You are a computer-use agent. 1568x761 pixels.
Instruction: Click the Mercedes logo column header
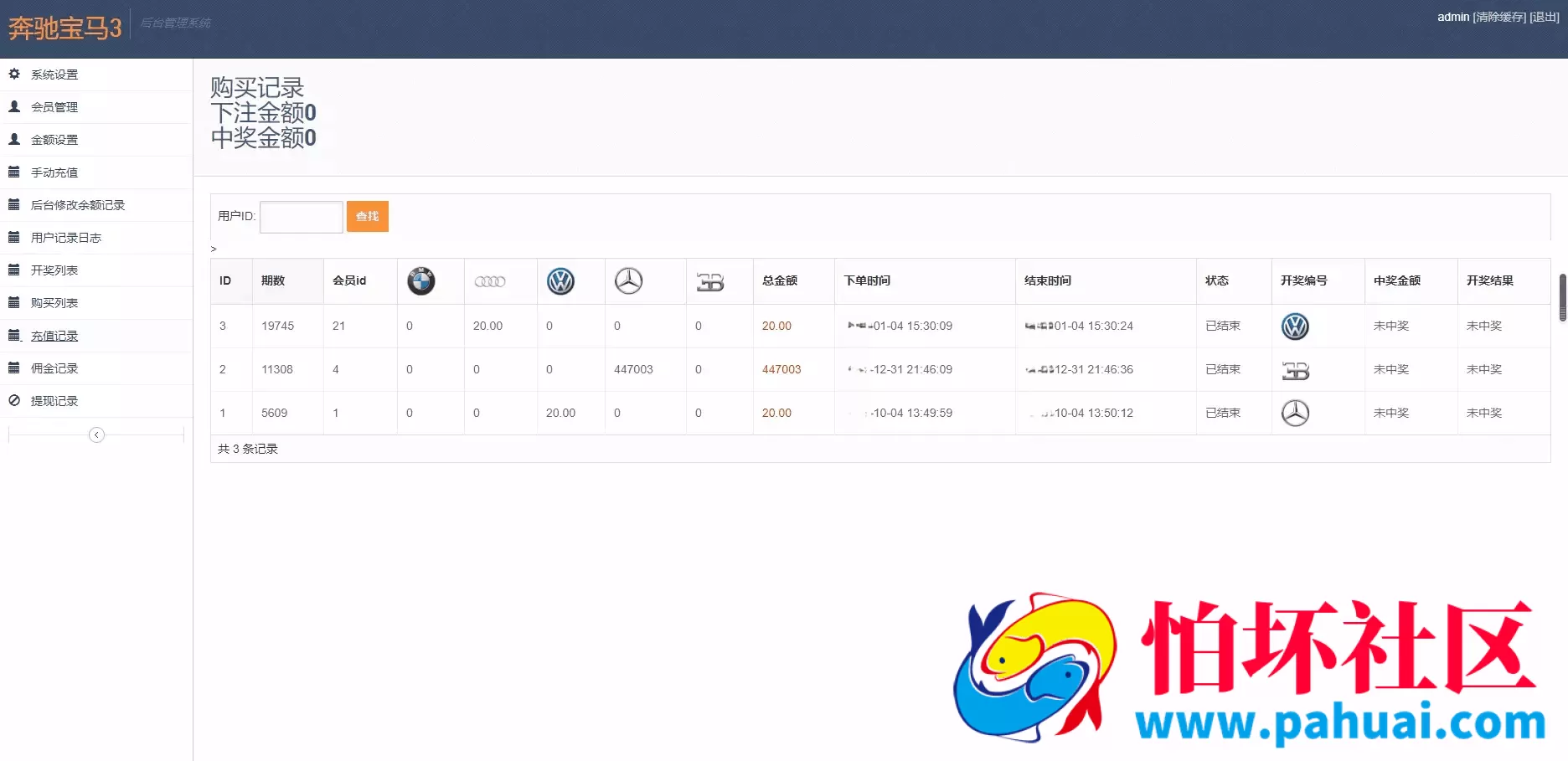click(x=628, y=281)
